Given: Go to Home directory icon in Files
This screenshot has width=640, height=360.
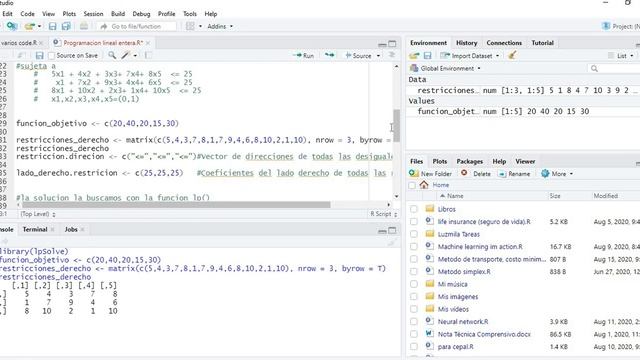Looking at the screenshot, I should [424, 185].
